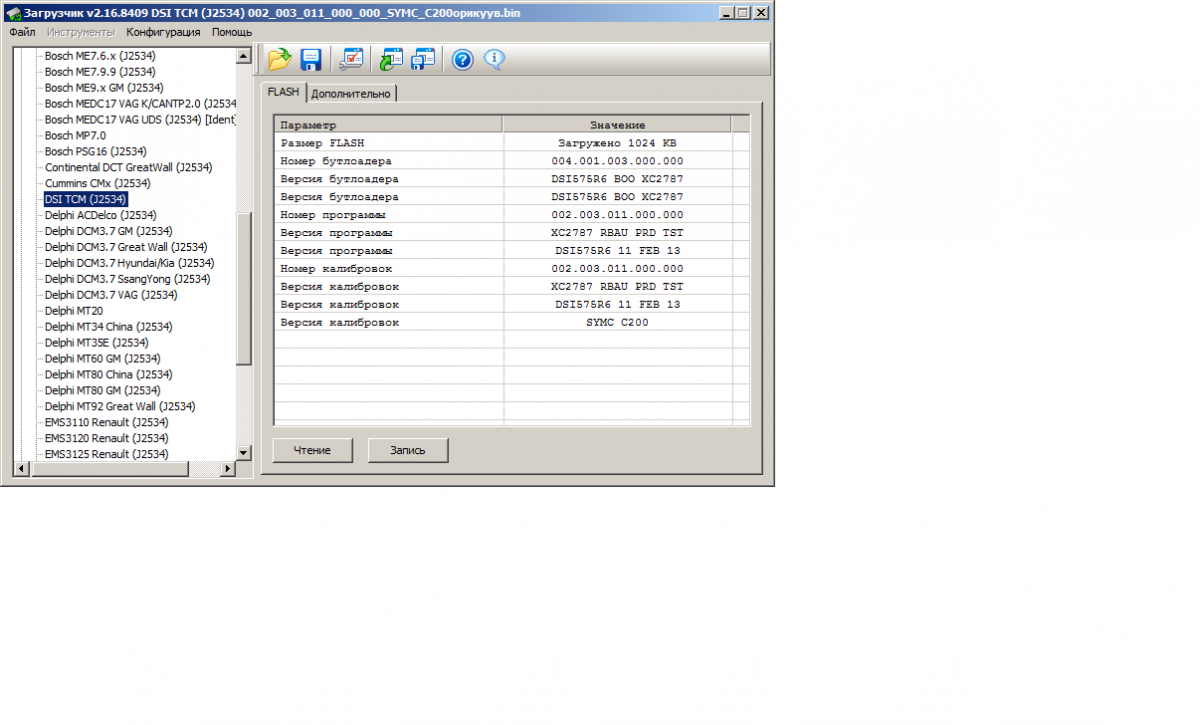Viewport: 1200px width, 725px height.
Task: Click the list's vertical scrollbar down arrow
Action: (x=244, y=453)
